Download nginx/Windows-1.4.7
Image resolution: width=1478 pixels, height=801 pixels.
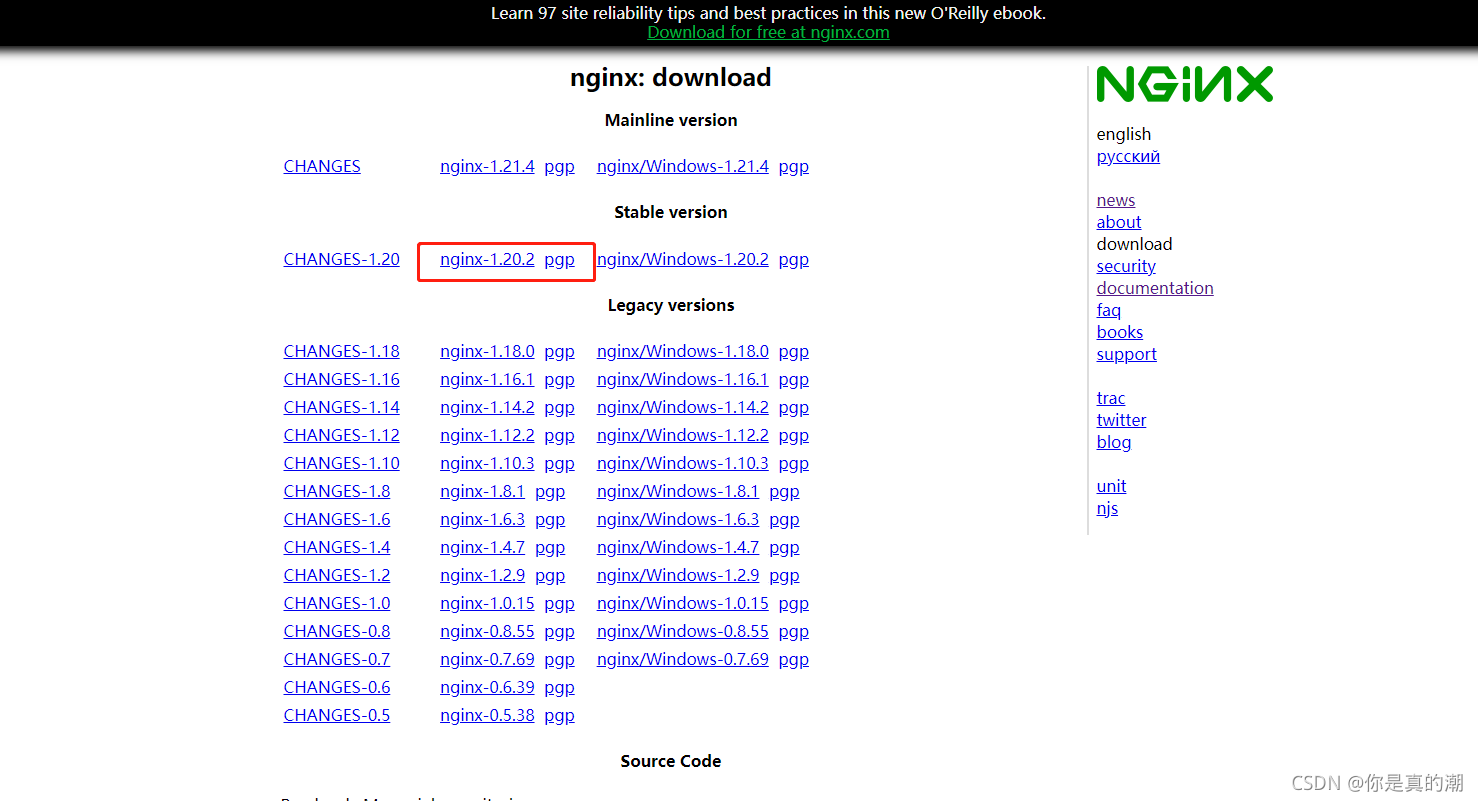[x=678, y=547]
